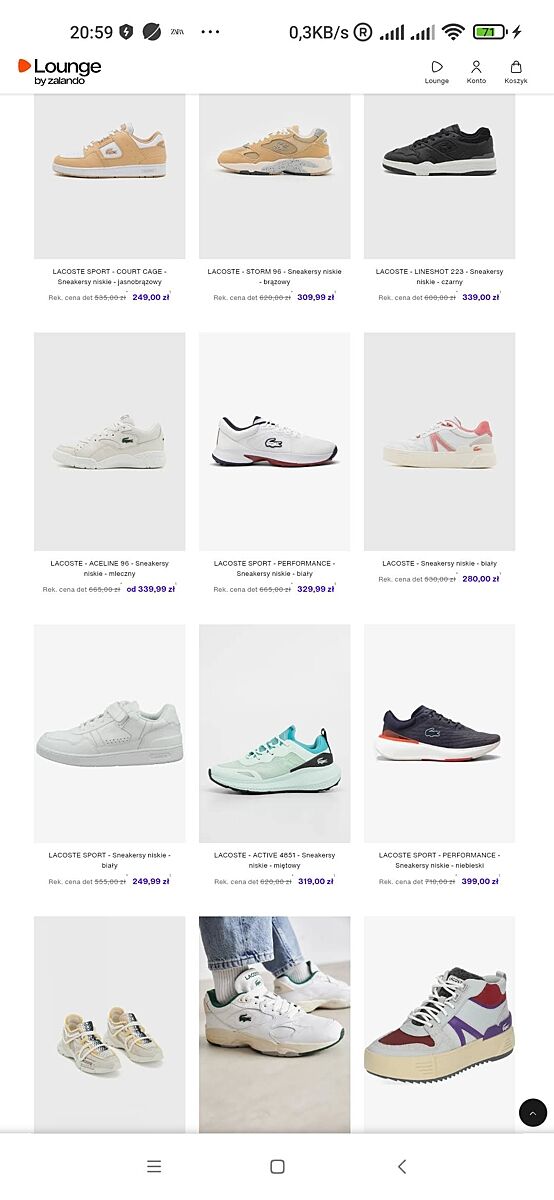
Task: Tap the Android home square icon
Action: pyautogui.click(x=278, y=1166)
